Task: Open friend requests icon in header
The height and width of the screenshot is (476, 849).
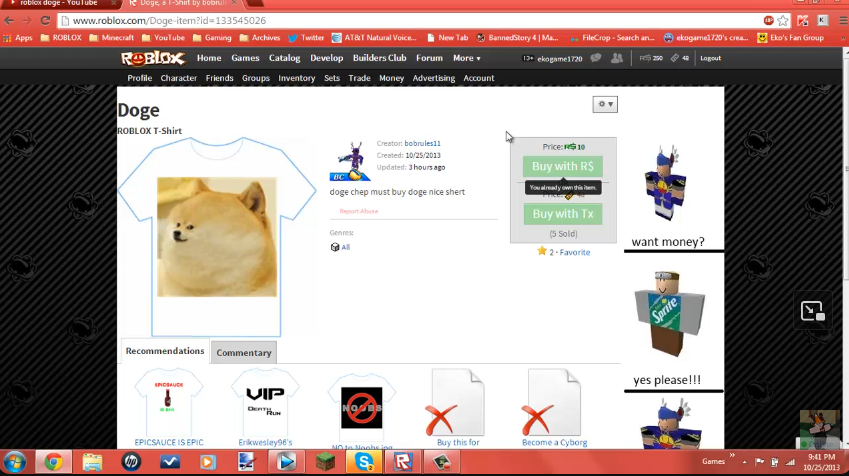Action: 617,58
